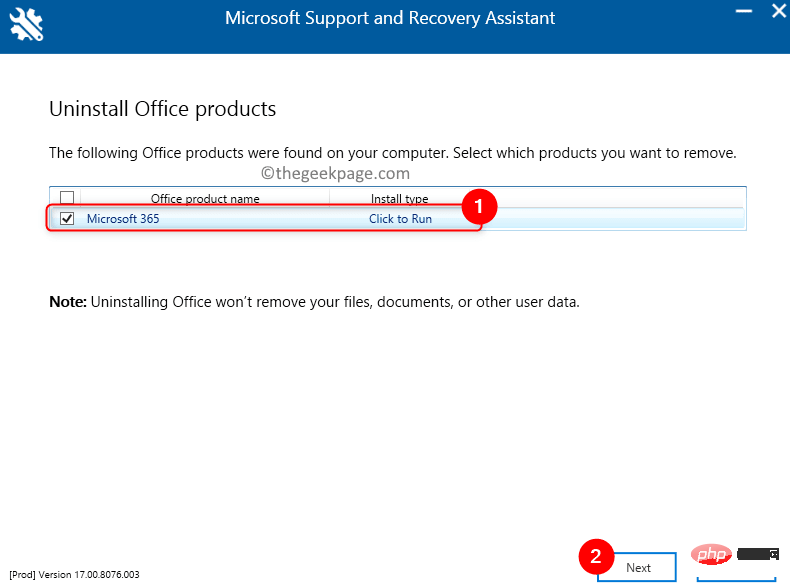Screen dimensions: 790x587
Task: Sort by the Office product name column
Action: coord(205,199)
